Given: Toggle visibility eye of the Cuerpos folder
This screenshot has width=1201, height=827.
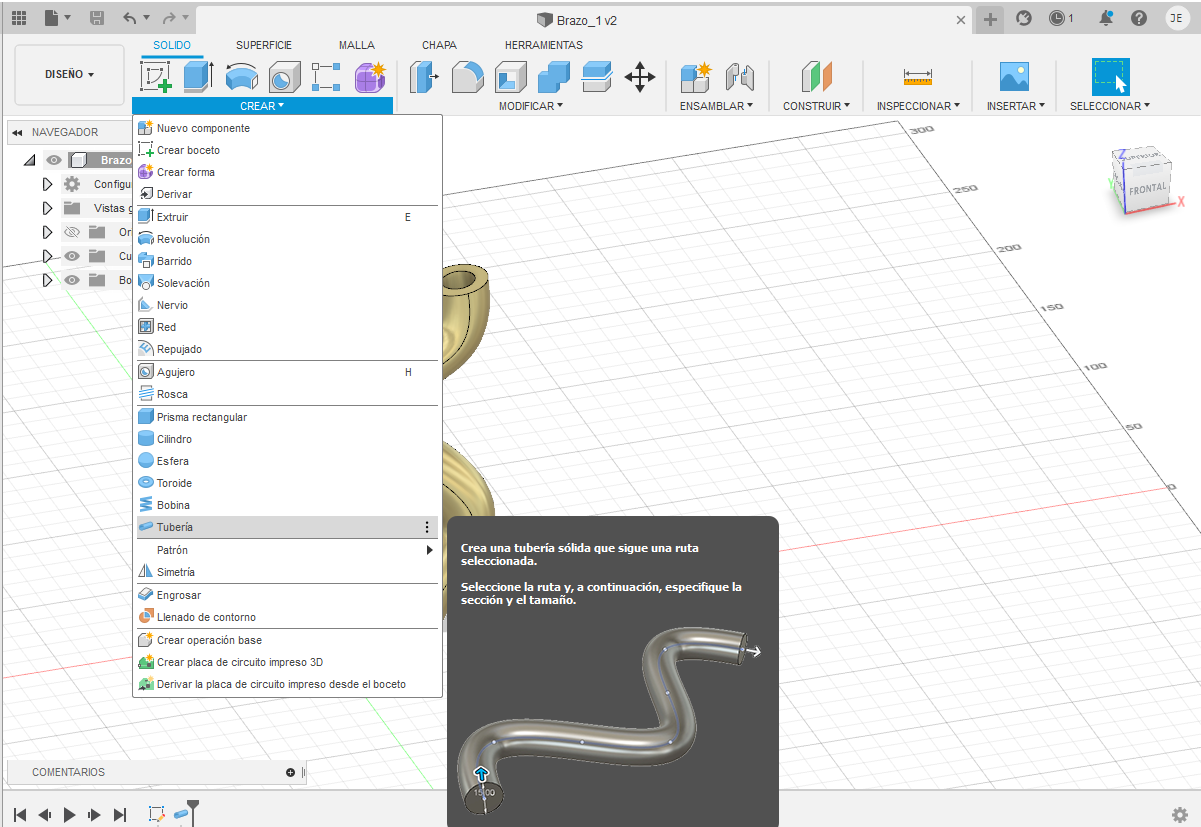Looking at the screenshot, I should point(72,256).
